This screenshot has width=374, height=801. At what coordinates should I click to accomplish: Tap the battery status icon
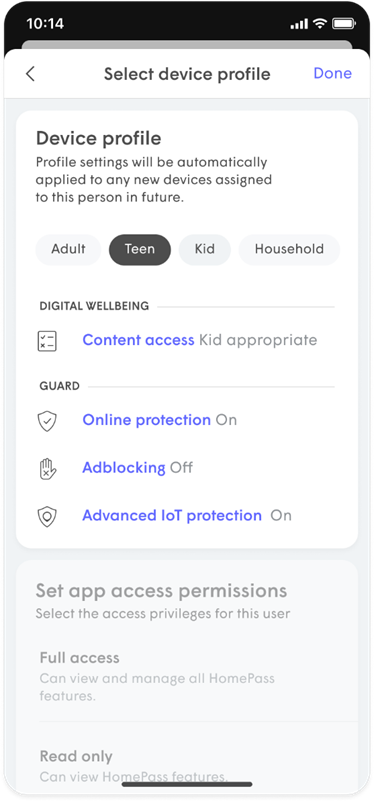tap(343, 23)
